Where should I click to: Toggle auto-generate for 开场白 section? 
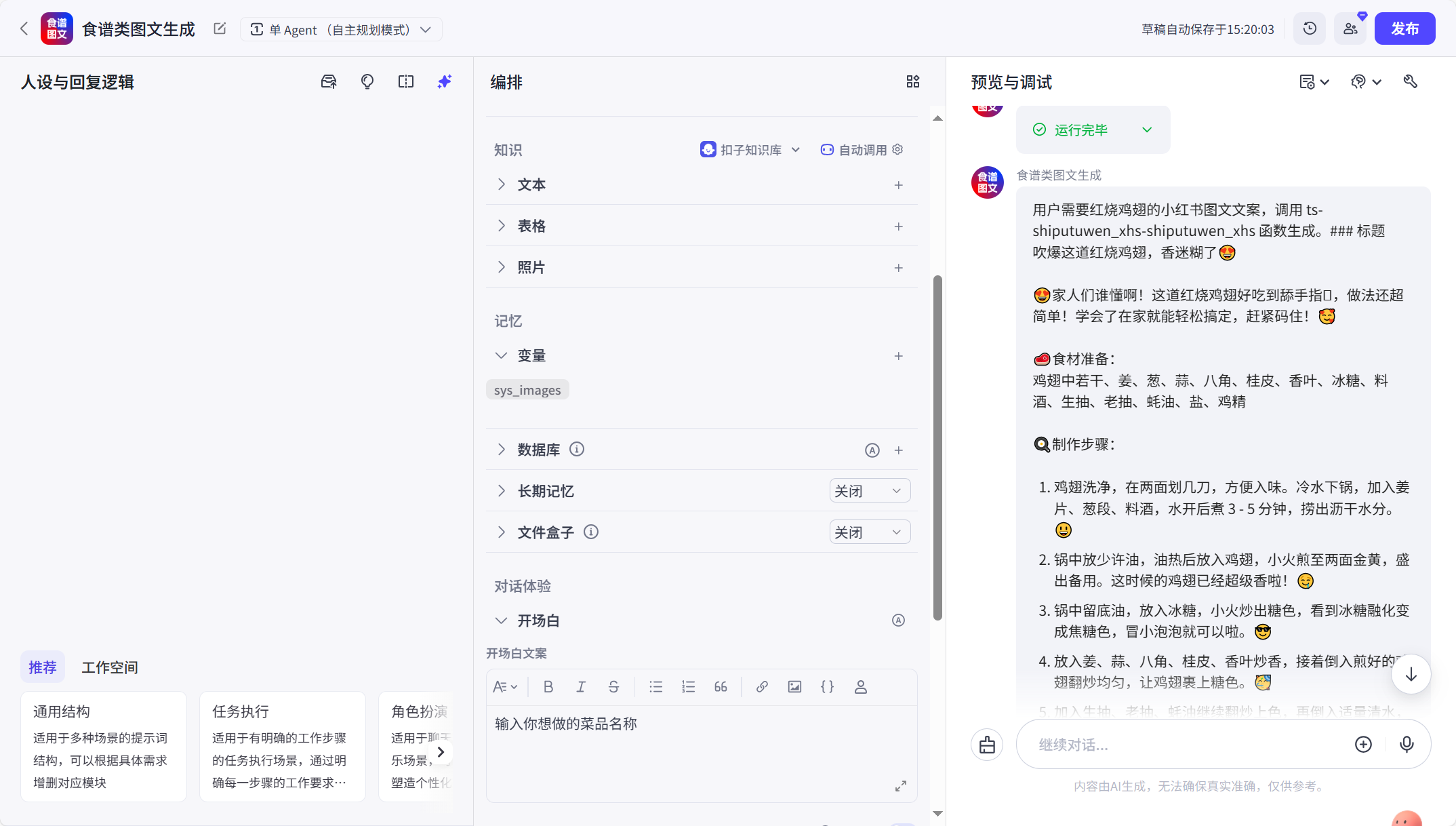point(898,620)
